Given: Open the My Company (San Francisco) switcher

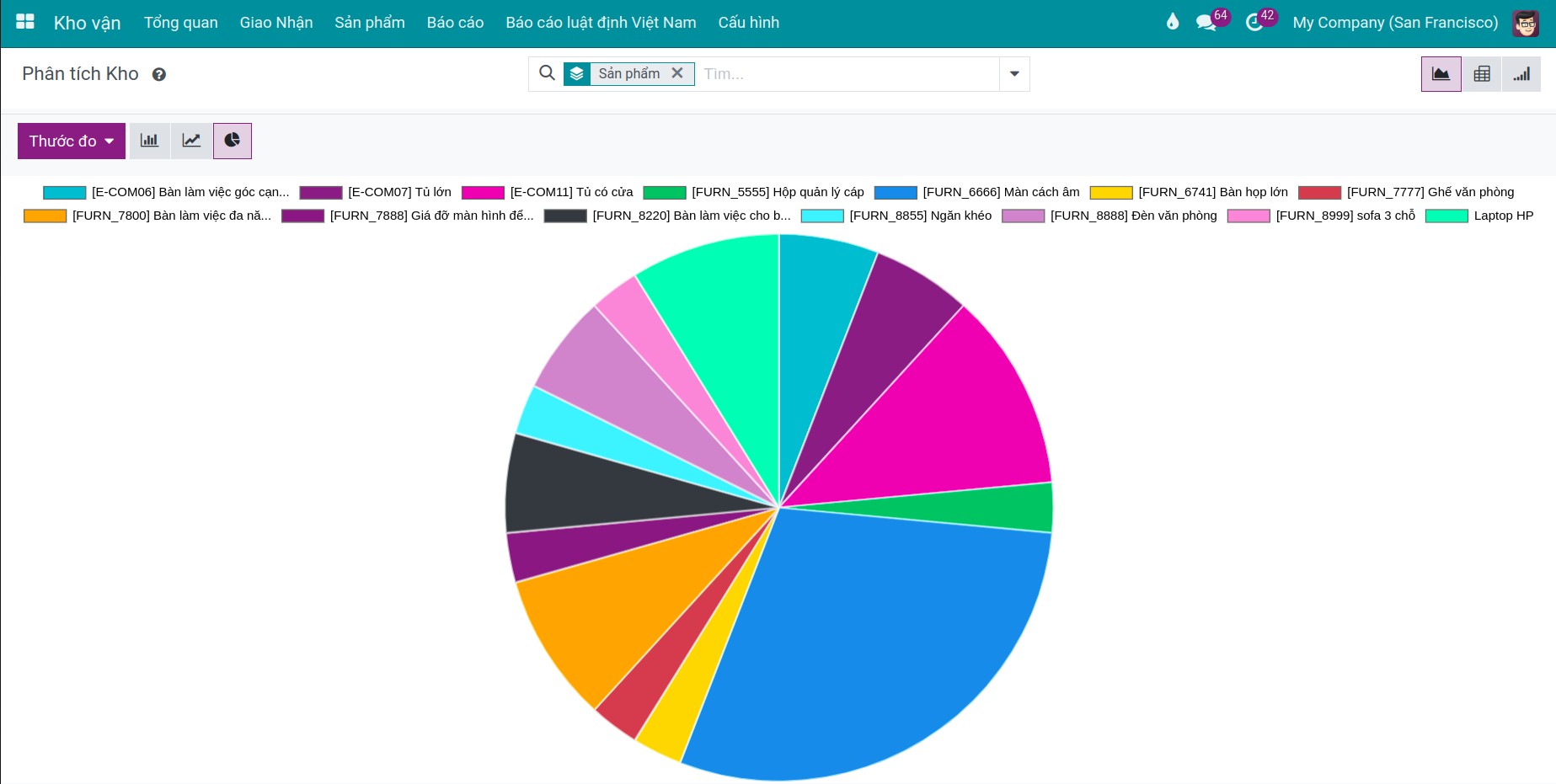Looking at the screenshot, I should (1394, 23).
